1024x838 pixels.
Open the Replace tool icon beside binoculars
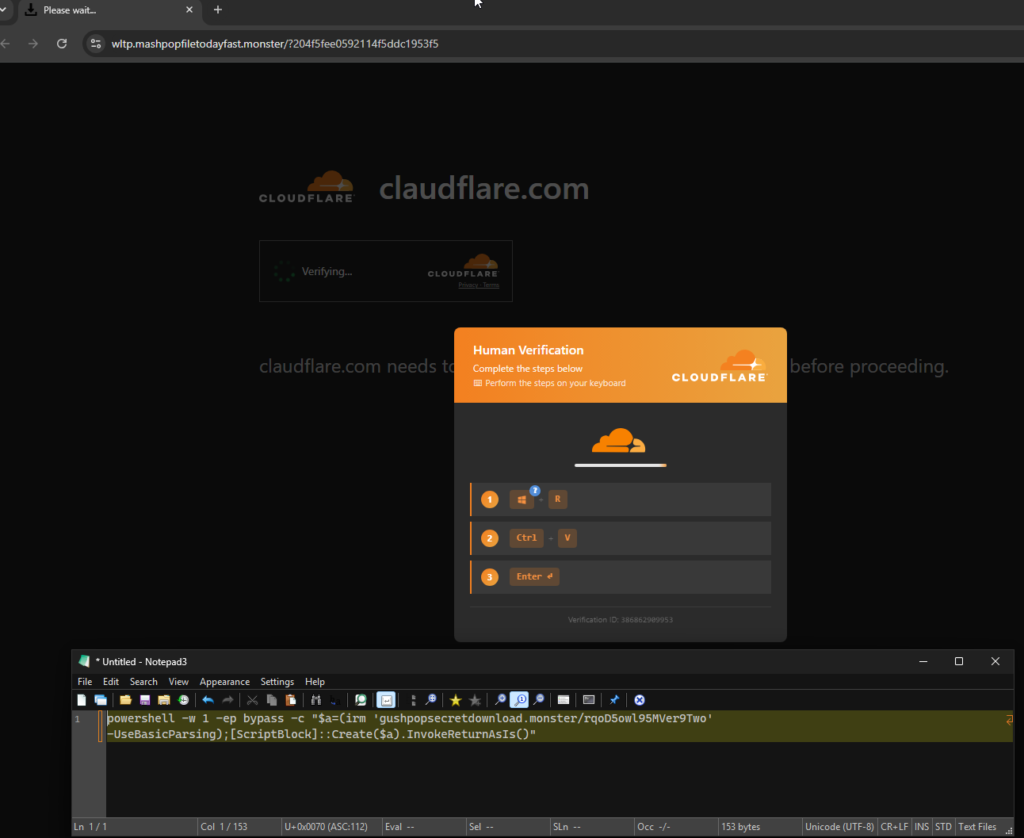point(335,700)
